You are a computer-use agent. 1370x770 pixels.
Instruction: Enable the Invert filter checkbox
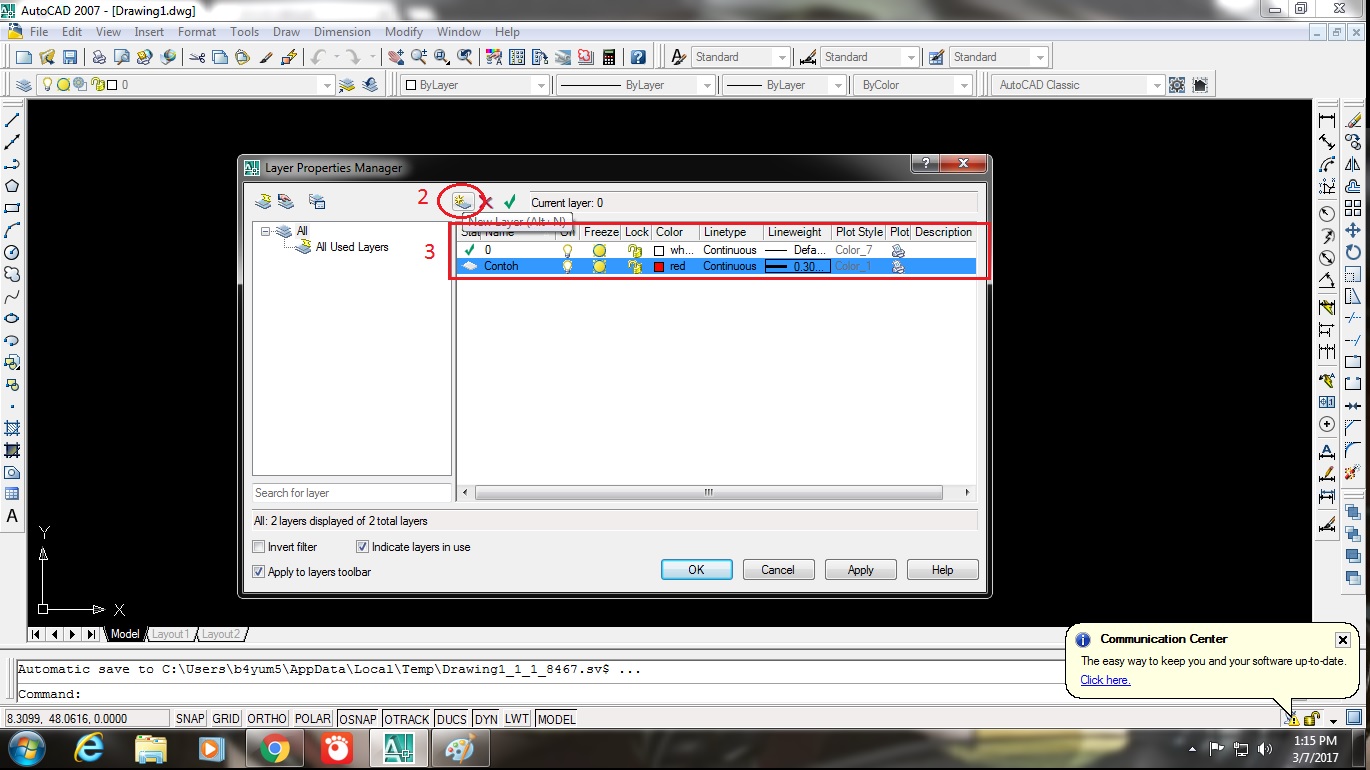click(x=258, y=546)
